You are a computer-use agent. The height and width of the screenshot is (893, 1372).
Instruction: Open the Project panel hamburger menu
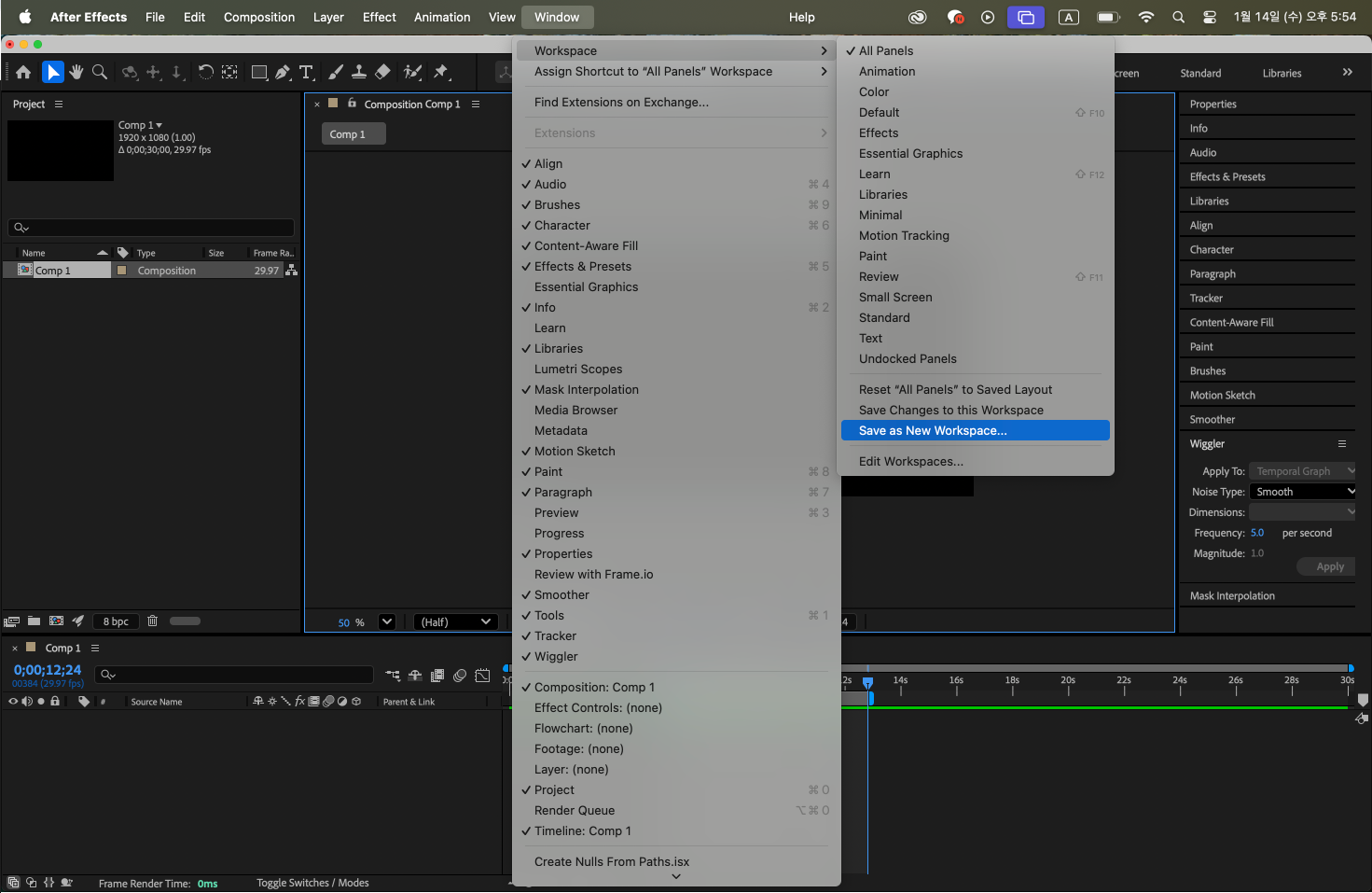(x=59, y=104)
